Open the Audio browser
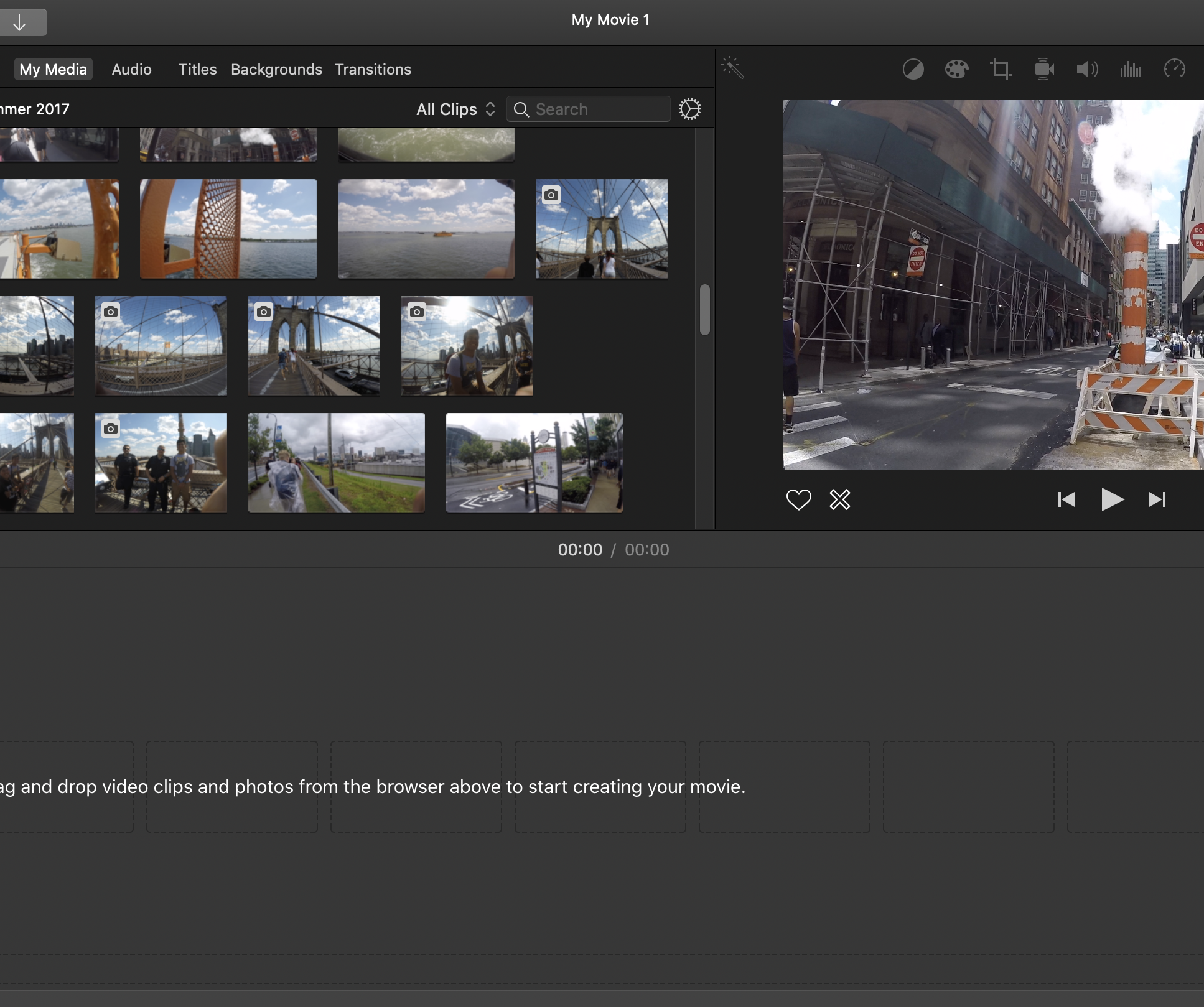Image resolution: width=1204 pixels, height=1007 pixels. click(131, 69)
